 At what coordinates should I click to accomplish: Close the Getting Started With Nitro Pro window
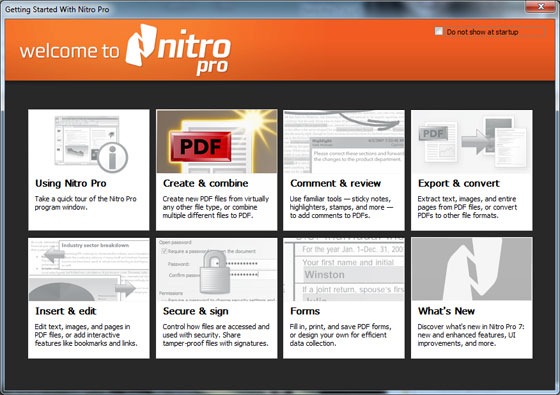541,7
